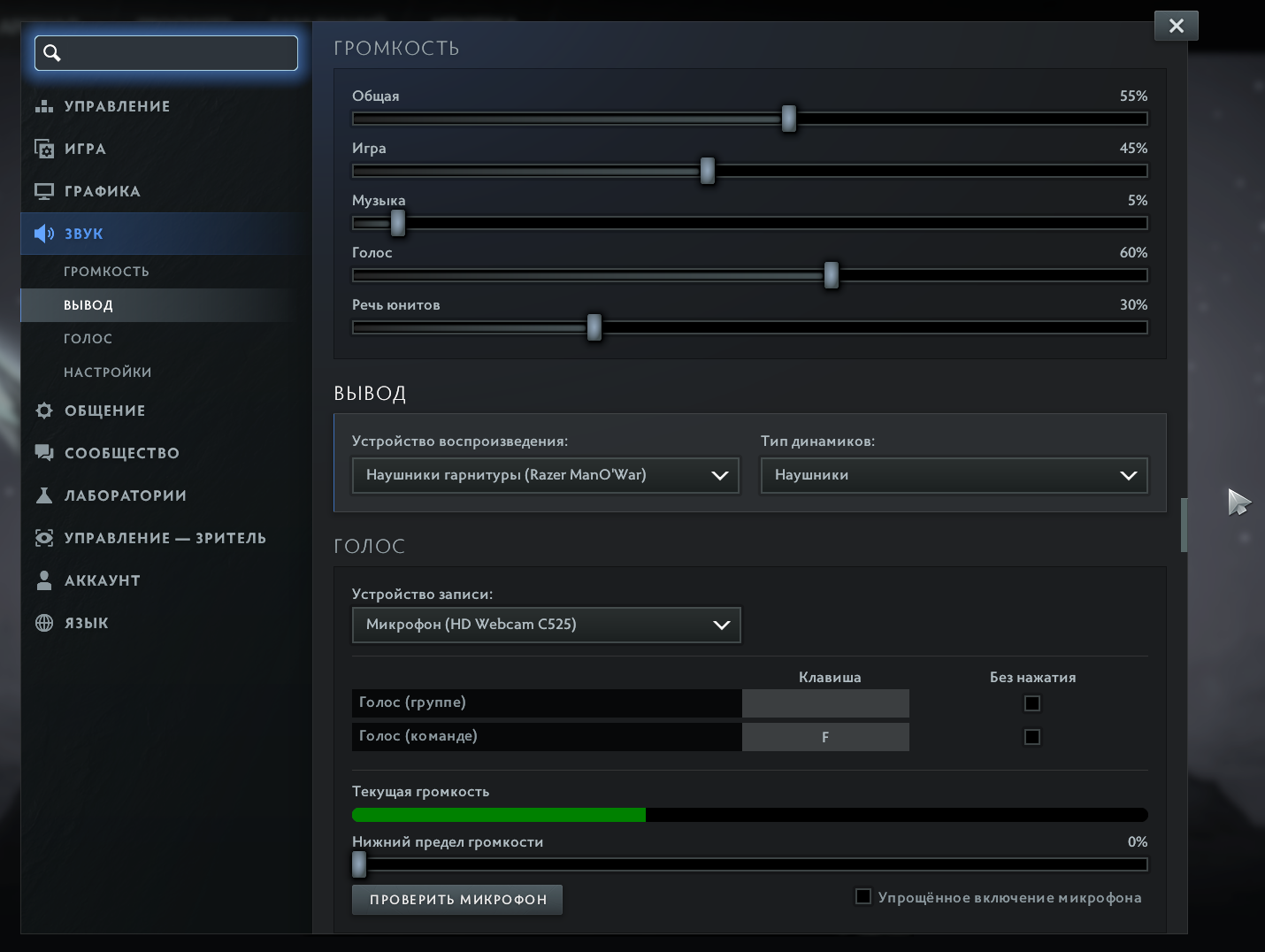The width and height of the screenshot is (1265, 952).
Task: Open the Устройство записи microphone dropdown
Action: coord(546,625)
